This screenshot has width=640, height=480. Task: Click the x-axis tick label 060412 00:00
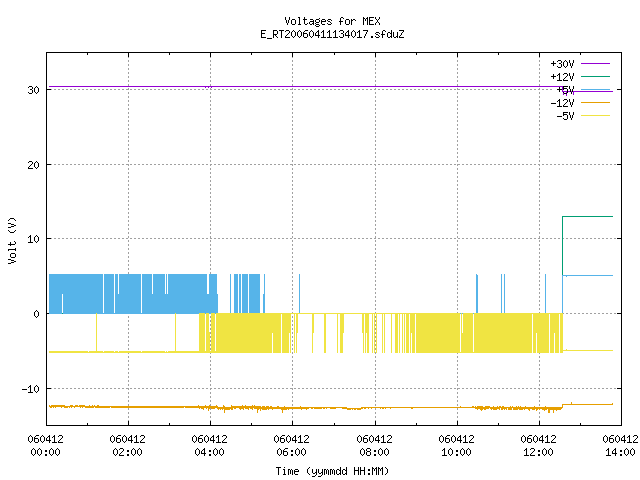tap(45, 445)
